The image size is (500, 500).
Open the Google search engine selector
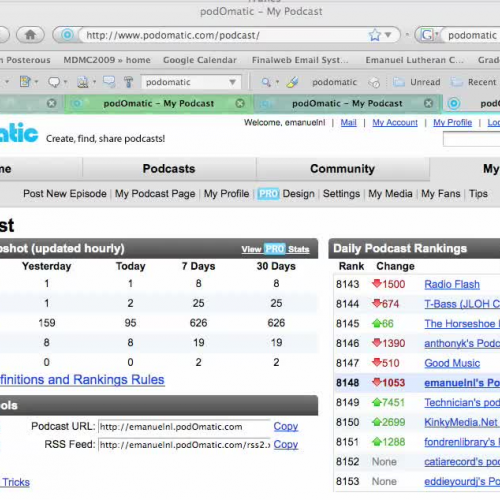point(429,35)
